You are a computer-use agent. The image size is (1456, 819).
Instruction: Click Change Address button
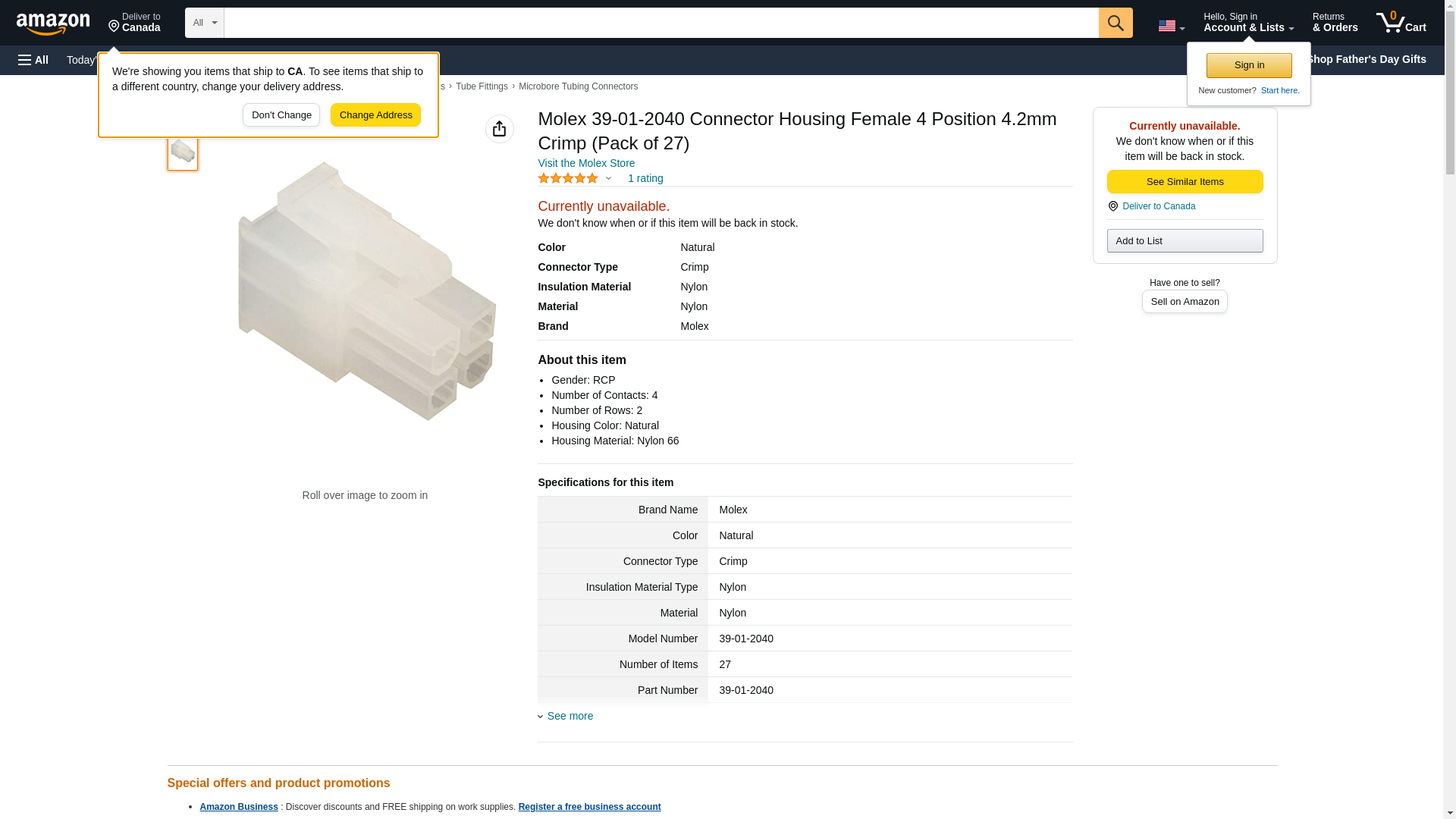[375, 115]
